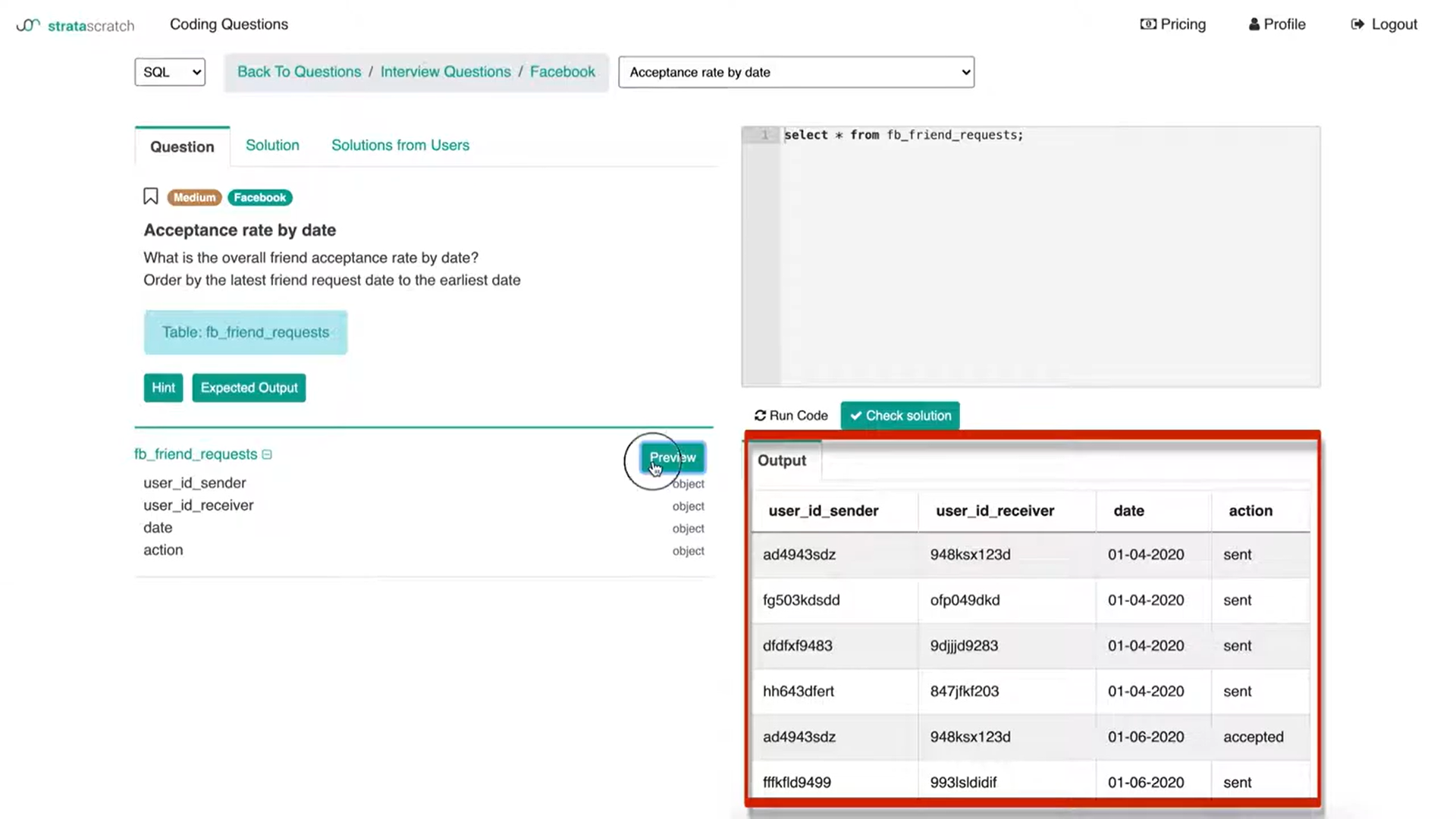Open the SQL language dropdown
Viewport: 1456px width, 819px height.
[x=170, y=72]
